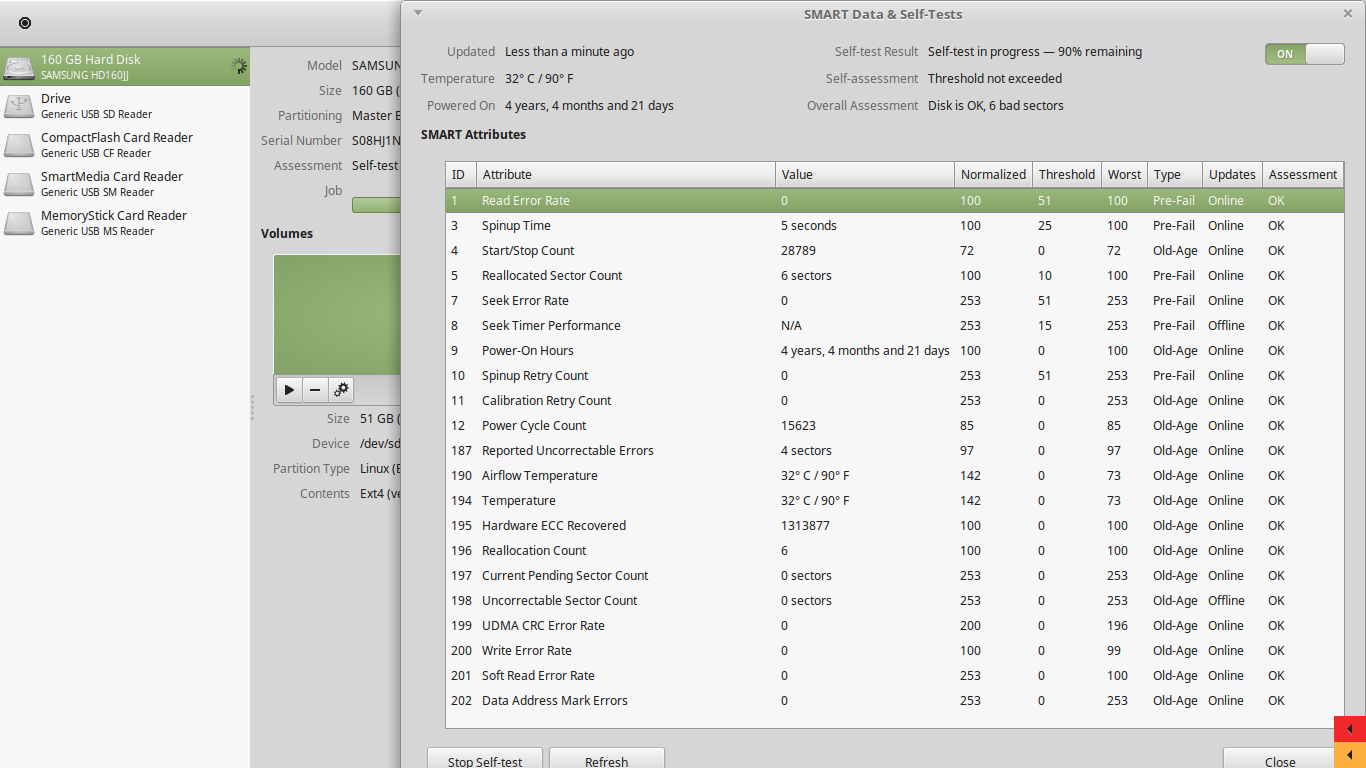
Task: Click the Reallocation Count row
Action: click(x=894, y=550)
